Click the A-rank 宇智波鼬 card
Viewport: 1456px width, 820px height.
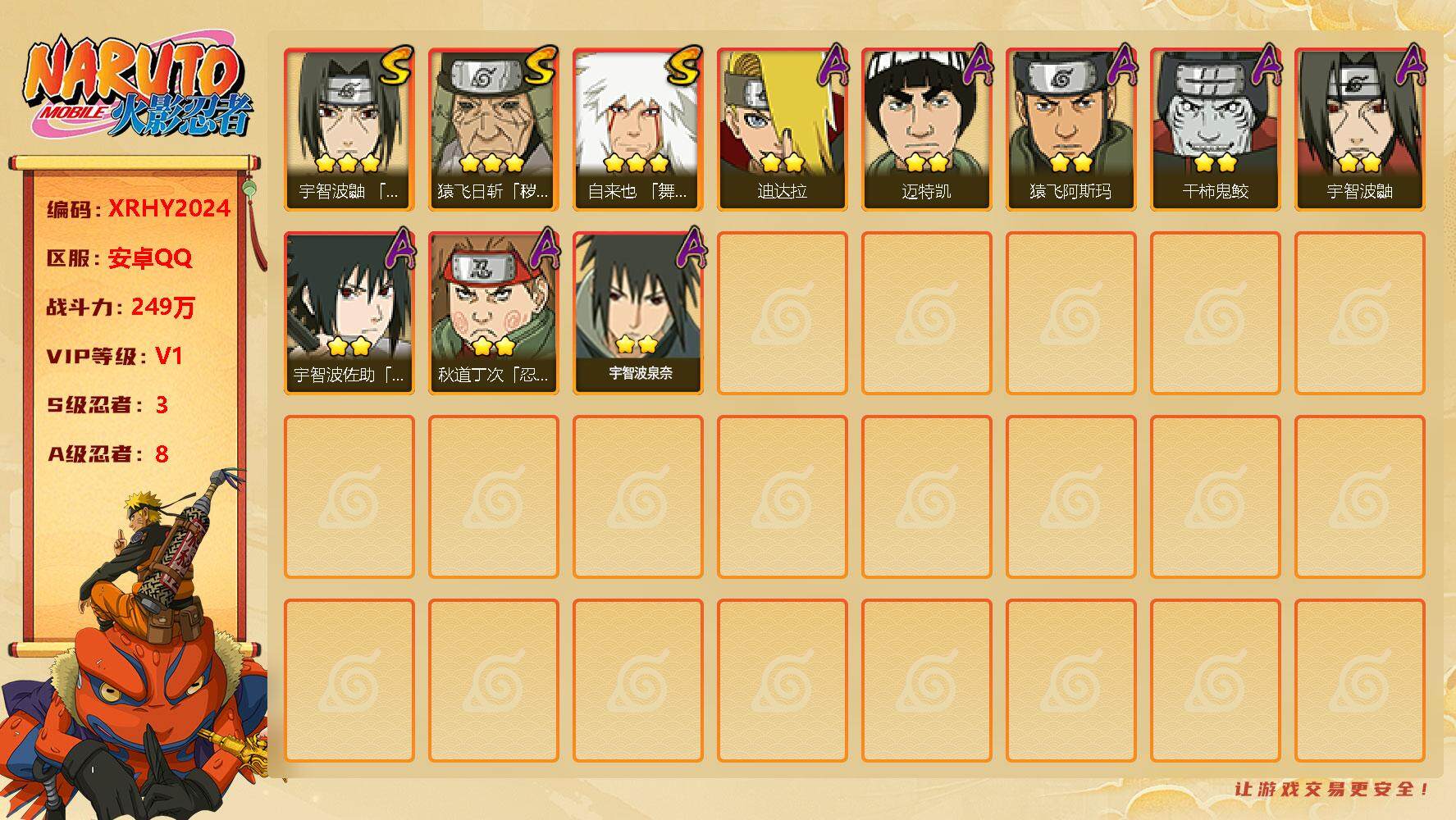click(x=1359, y=130)
